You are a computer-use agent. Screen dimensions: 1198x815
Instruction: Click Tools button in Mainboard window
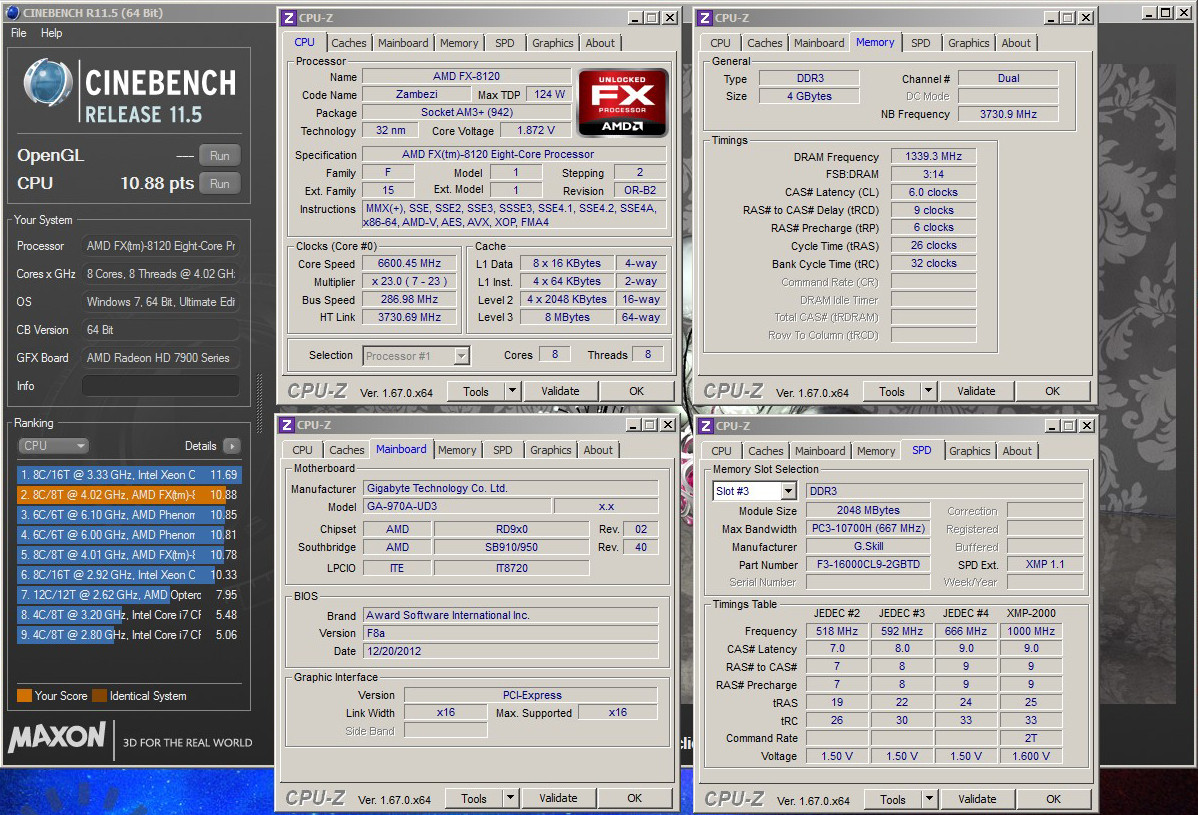474,798
